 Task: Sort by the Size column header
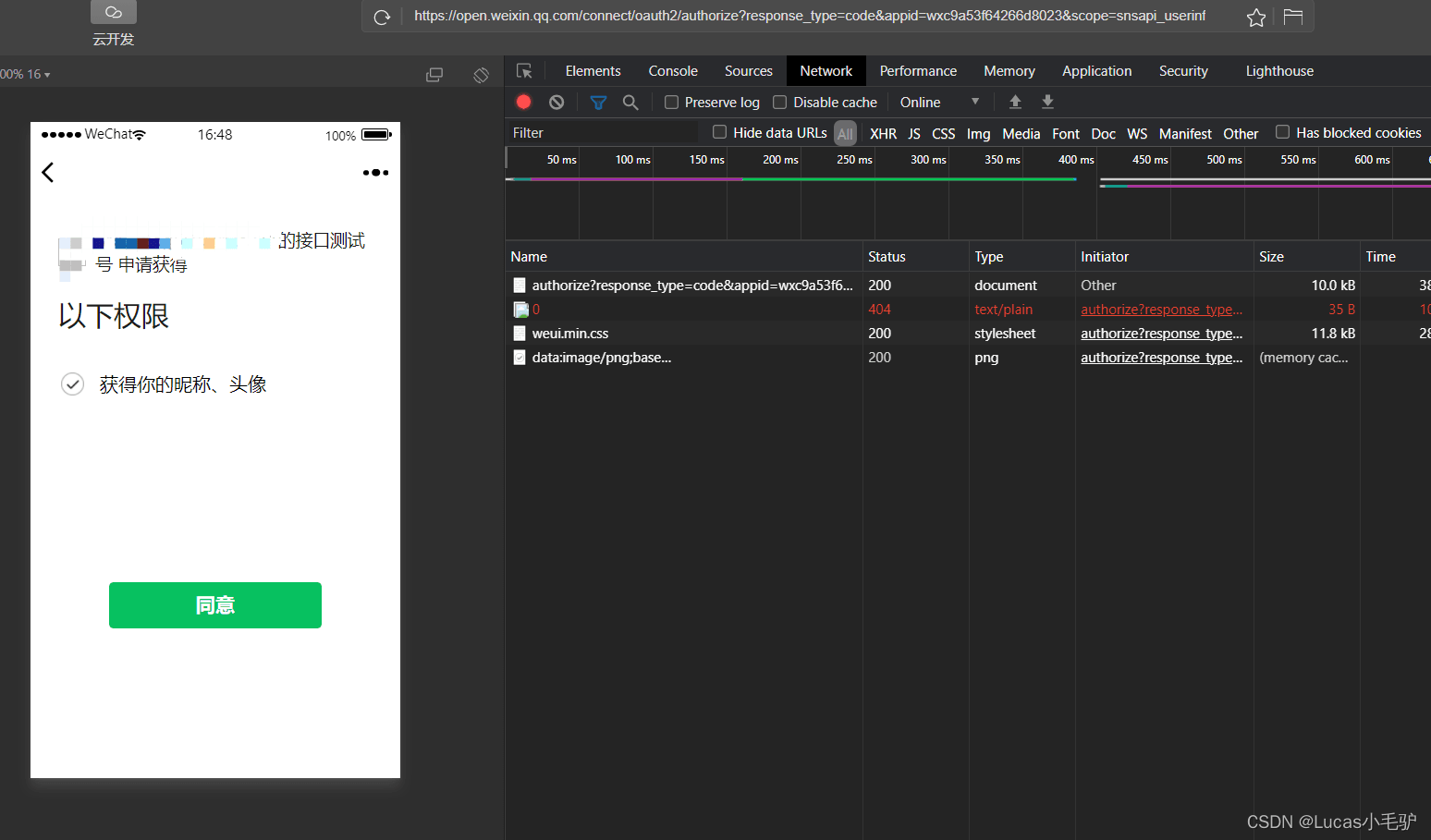(1306, 257)
